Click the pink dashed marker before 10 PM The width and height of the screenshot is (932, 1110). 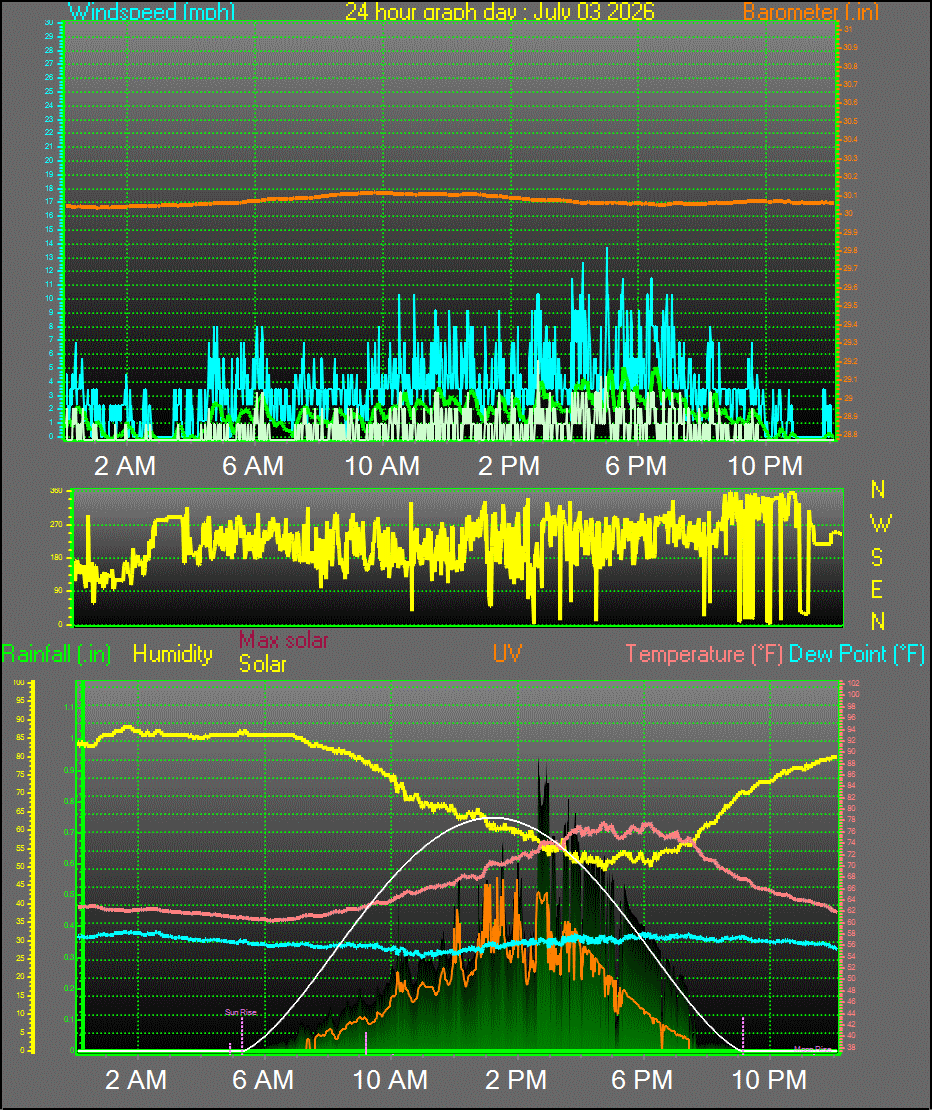[742, 1035]
